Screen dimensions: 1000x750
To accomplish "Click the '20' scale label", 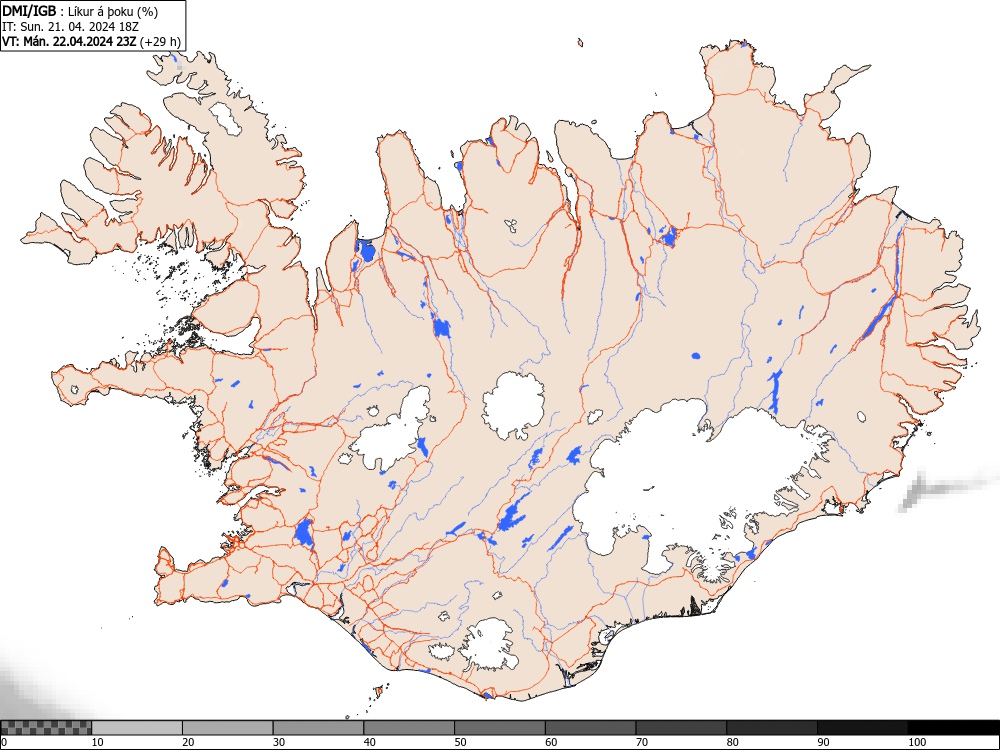I will pyautogui.click(x=188, y=742).
